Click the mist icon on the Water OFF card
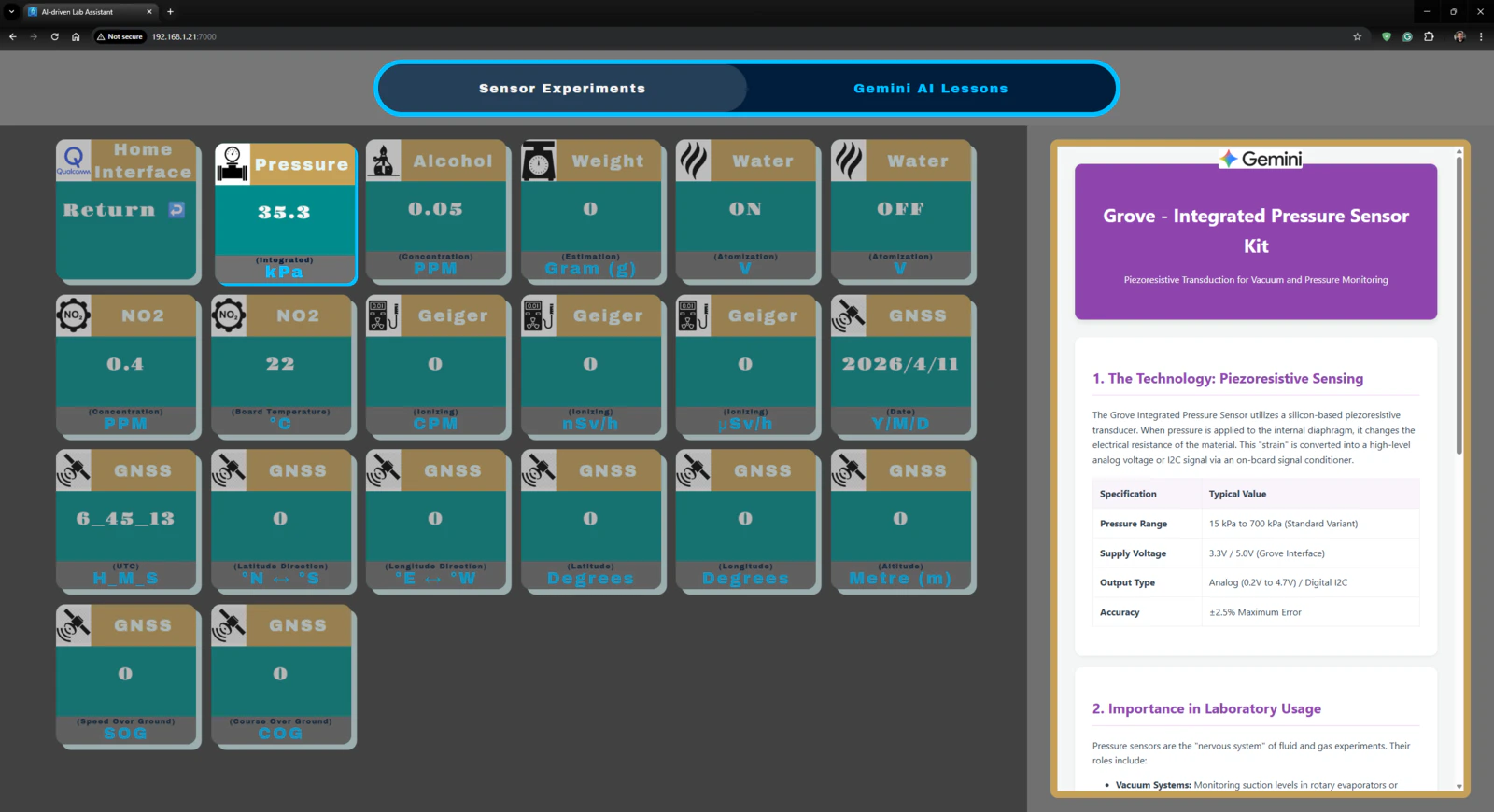The width and height of the screenshot is (1494, 812). pos(849,161)
